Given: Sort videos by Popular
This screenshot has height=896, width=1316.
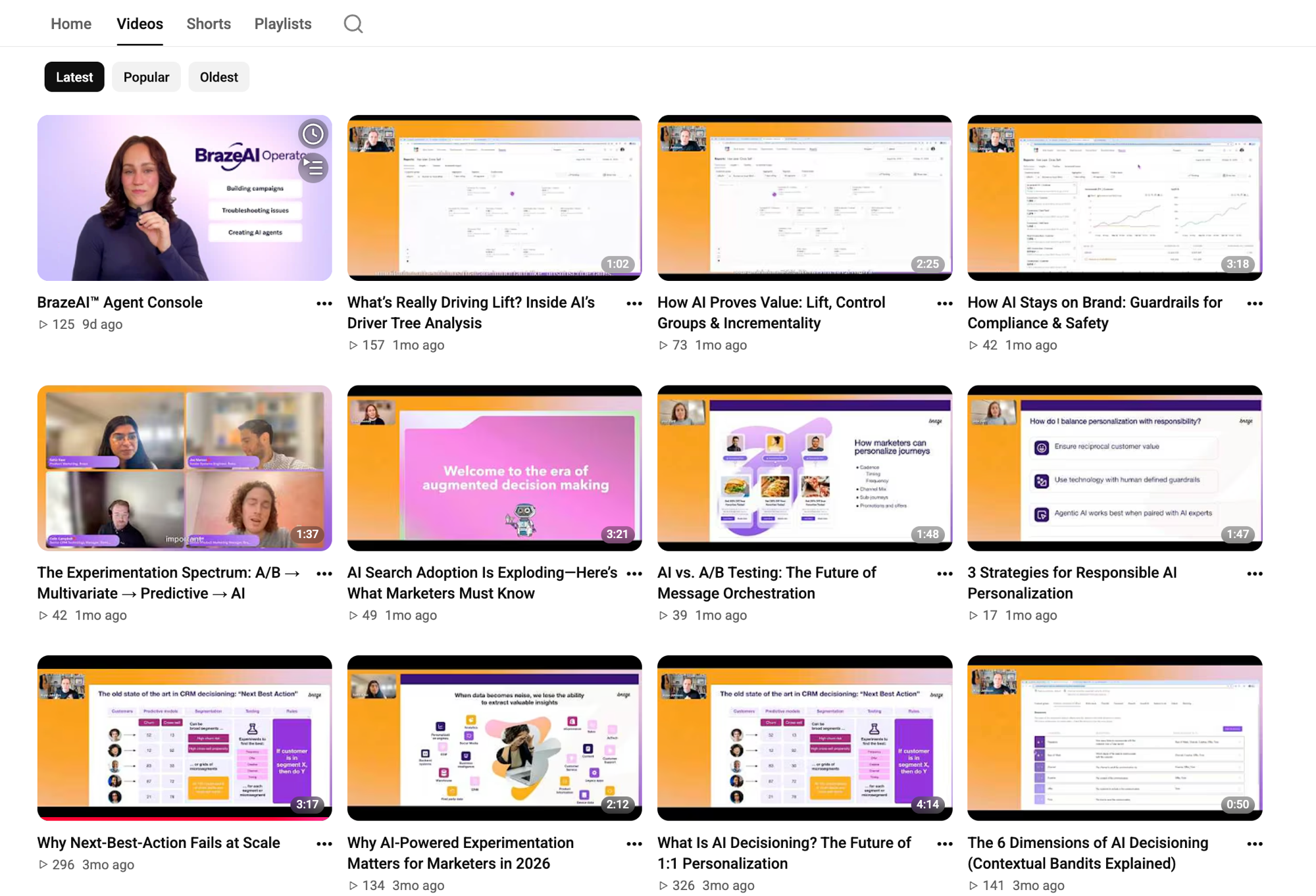Looking at the screenshot, I should tap(146, 77).
